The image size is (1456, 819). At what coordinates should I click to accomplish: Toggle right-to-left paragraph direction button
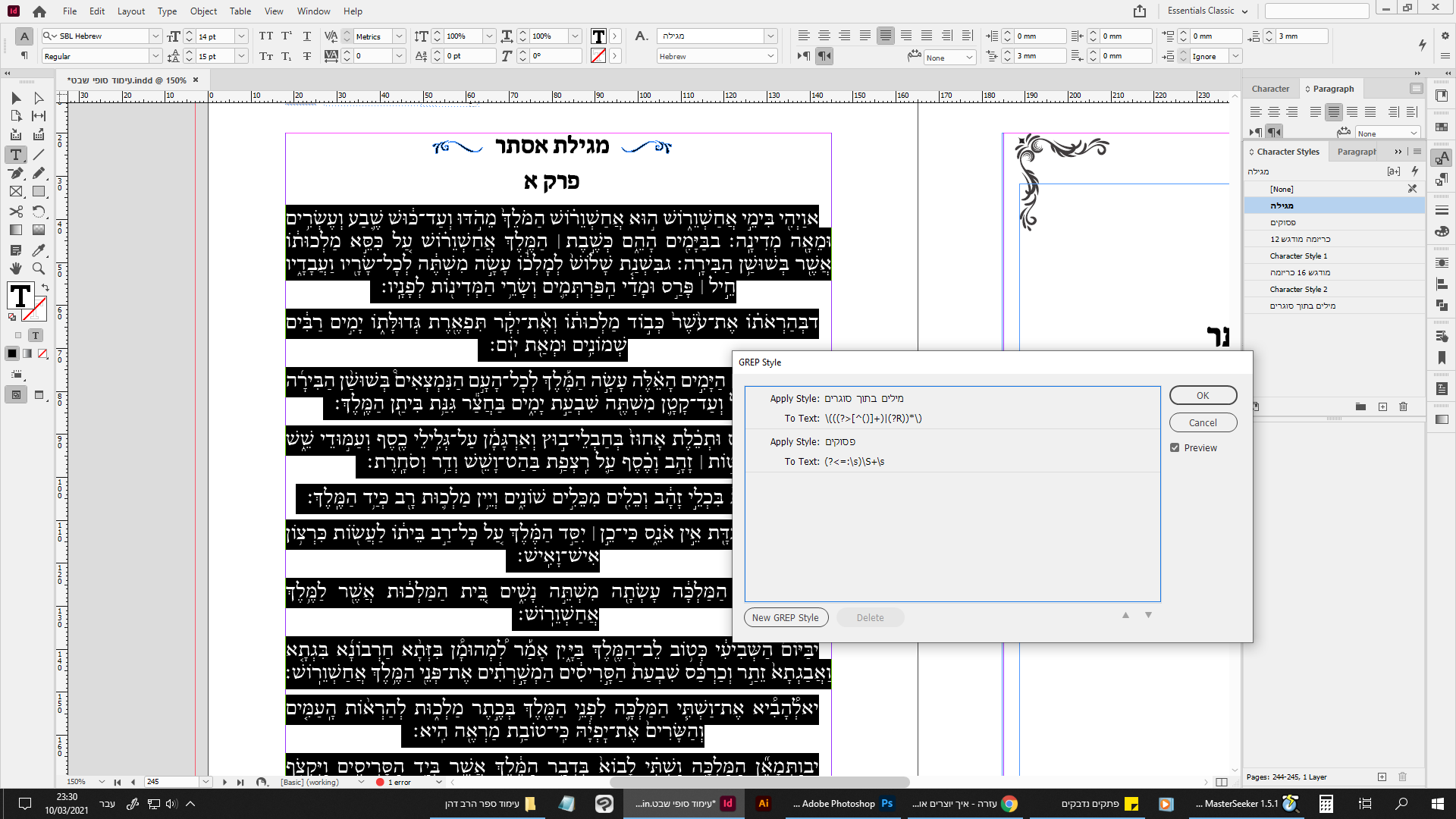824,55
